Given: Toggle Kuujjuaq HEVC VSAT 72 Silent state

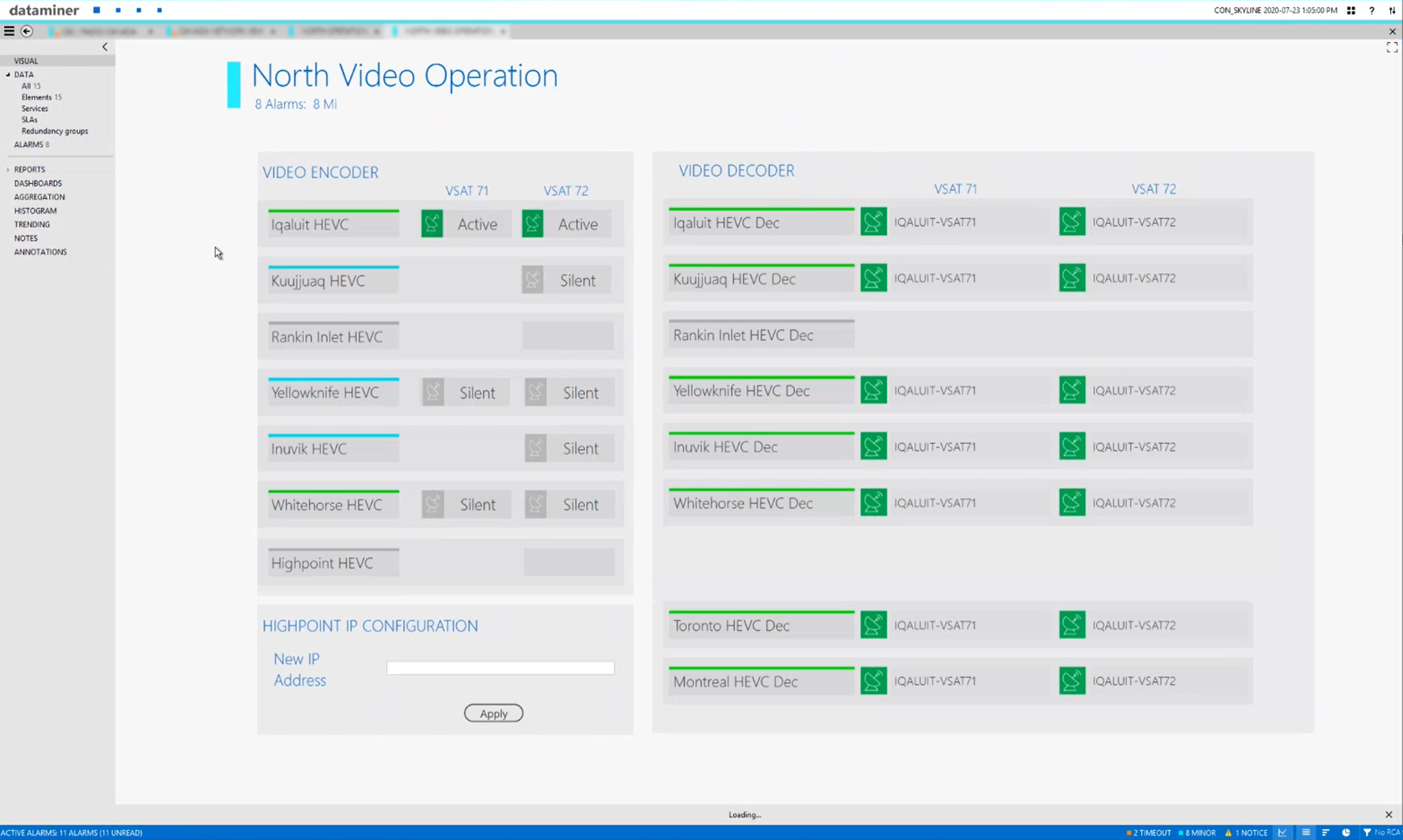Looking at the screenshot, I should click(x=567, y=280).
